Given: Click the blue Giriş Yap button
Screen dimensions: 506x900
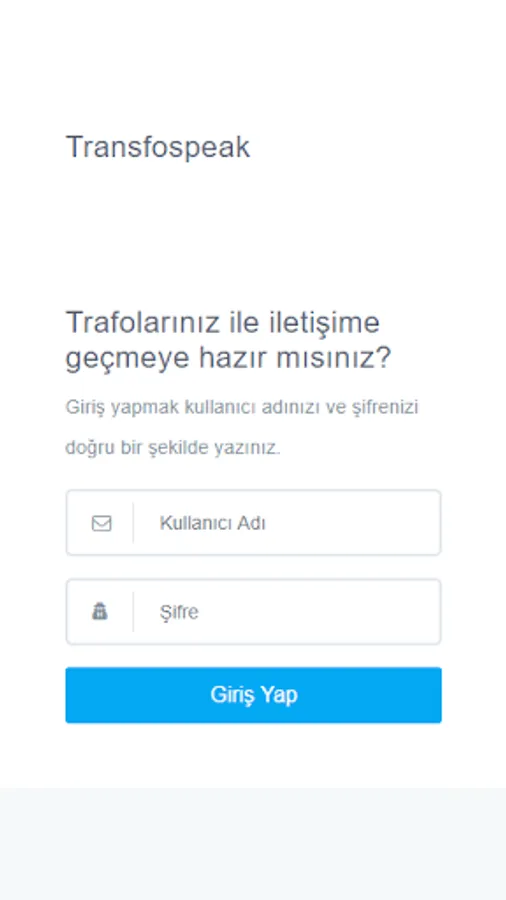Looking at the screenshot, I should [254, 695].
